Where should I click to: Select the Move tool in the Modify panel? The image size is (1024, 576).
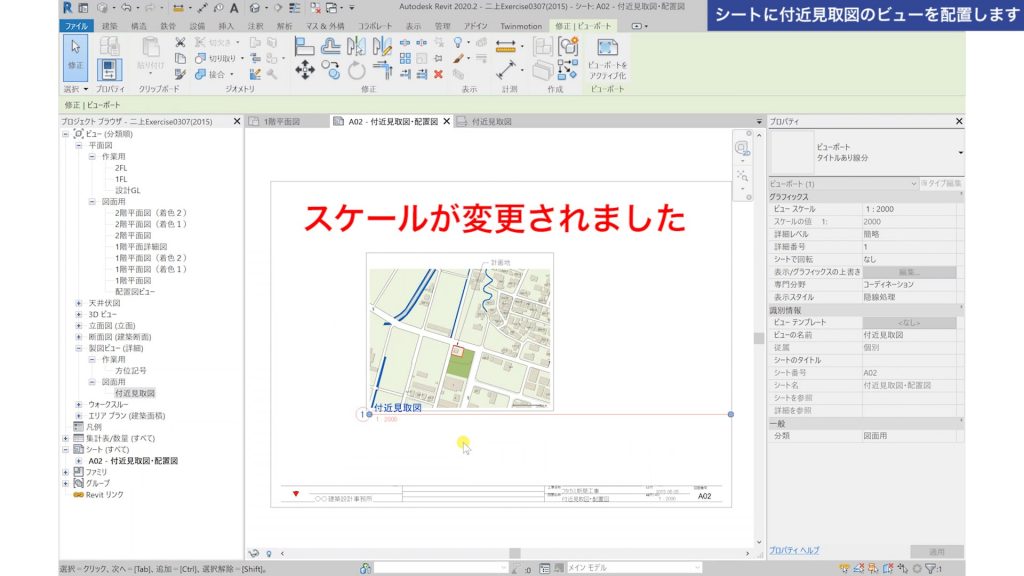[303, 69]
